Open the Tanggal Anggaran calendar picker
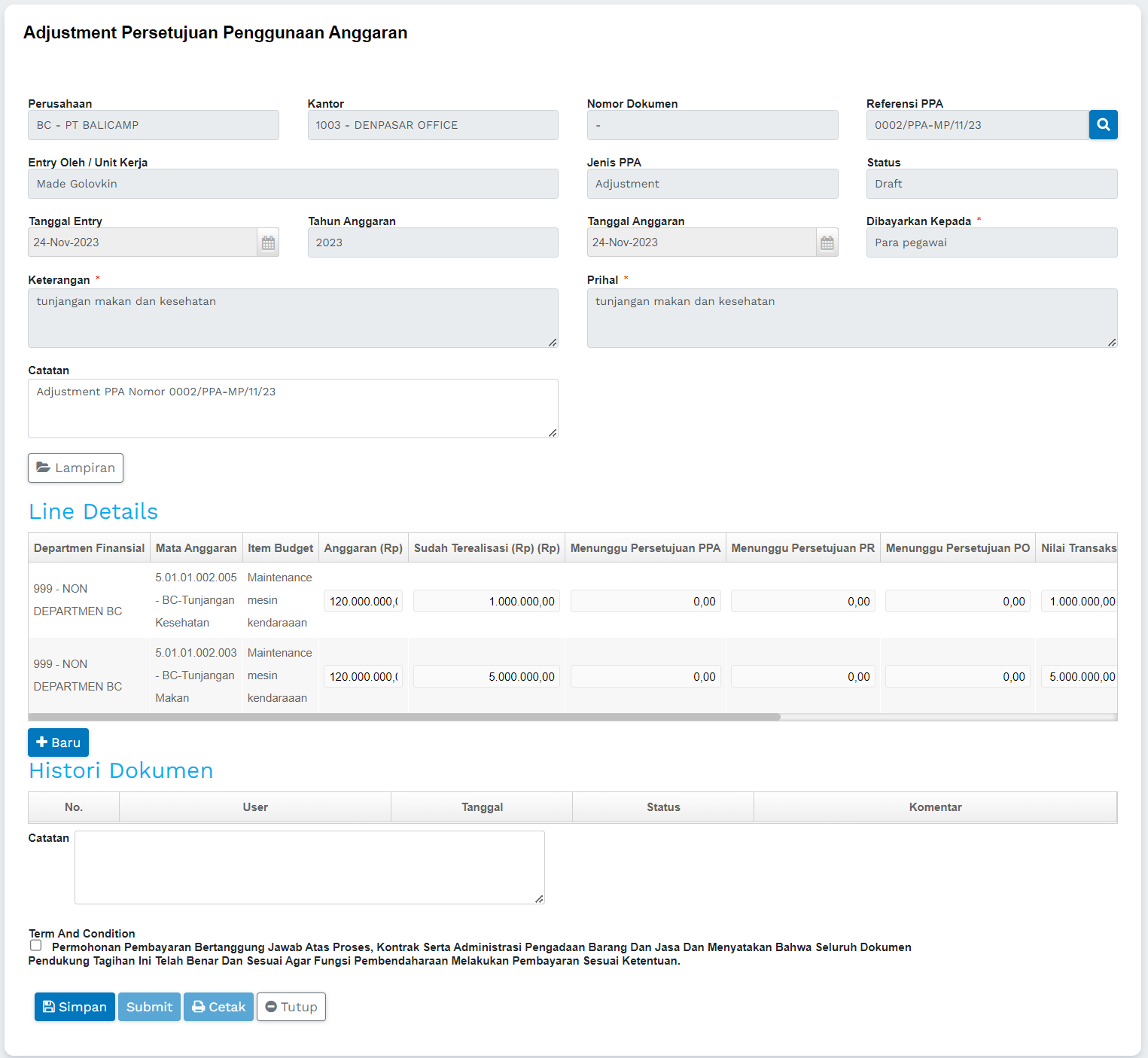The image size is (1148, 1058). pyautogui.click(x=827, y=242)
